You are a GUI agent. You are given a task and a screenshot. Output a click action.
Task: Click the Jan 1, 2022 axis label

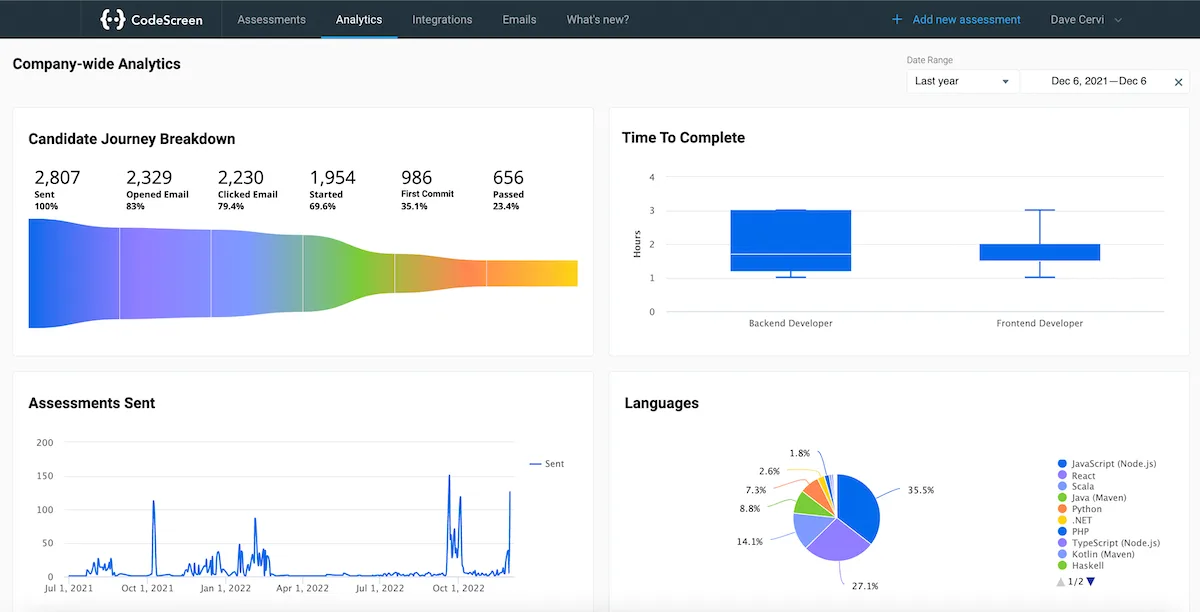pos(226,588)
